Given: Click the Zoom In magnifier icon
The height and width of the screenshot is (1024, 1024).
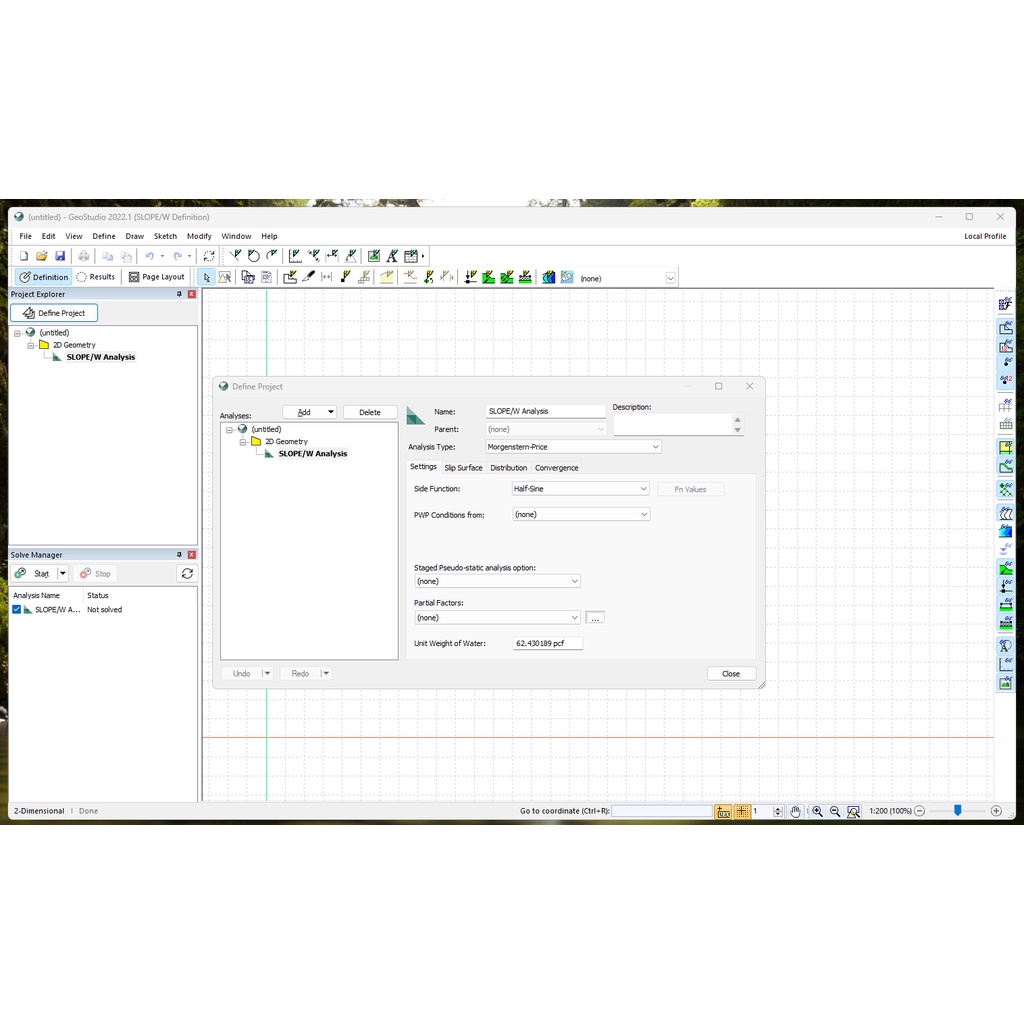Looking at the screenshot, I should coord(818,811).
